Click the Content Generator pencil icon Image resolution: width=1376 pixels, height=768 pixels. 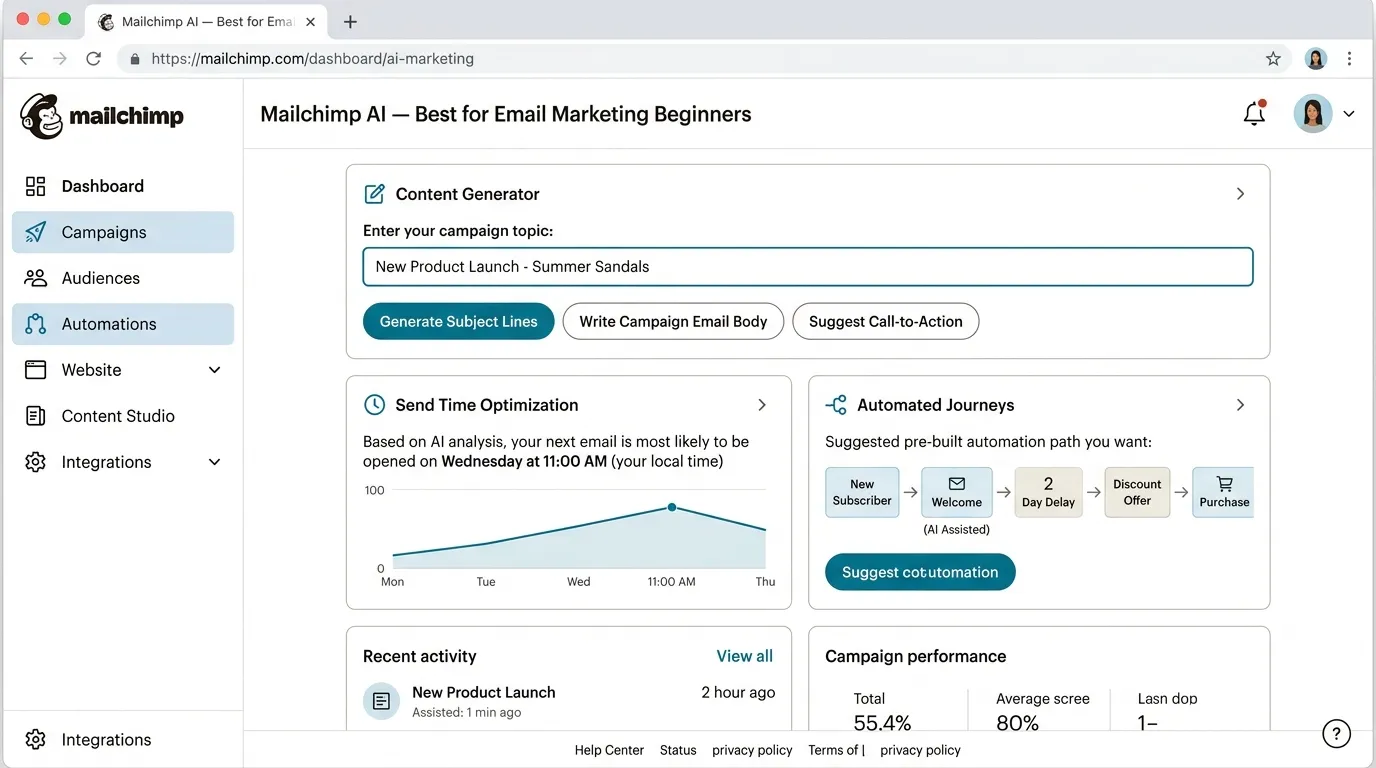click(x=374, y=194)
